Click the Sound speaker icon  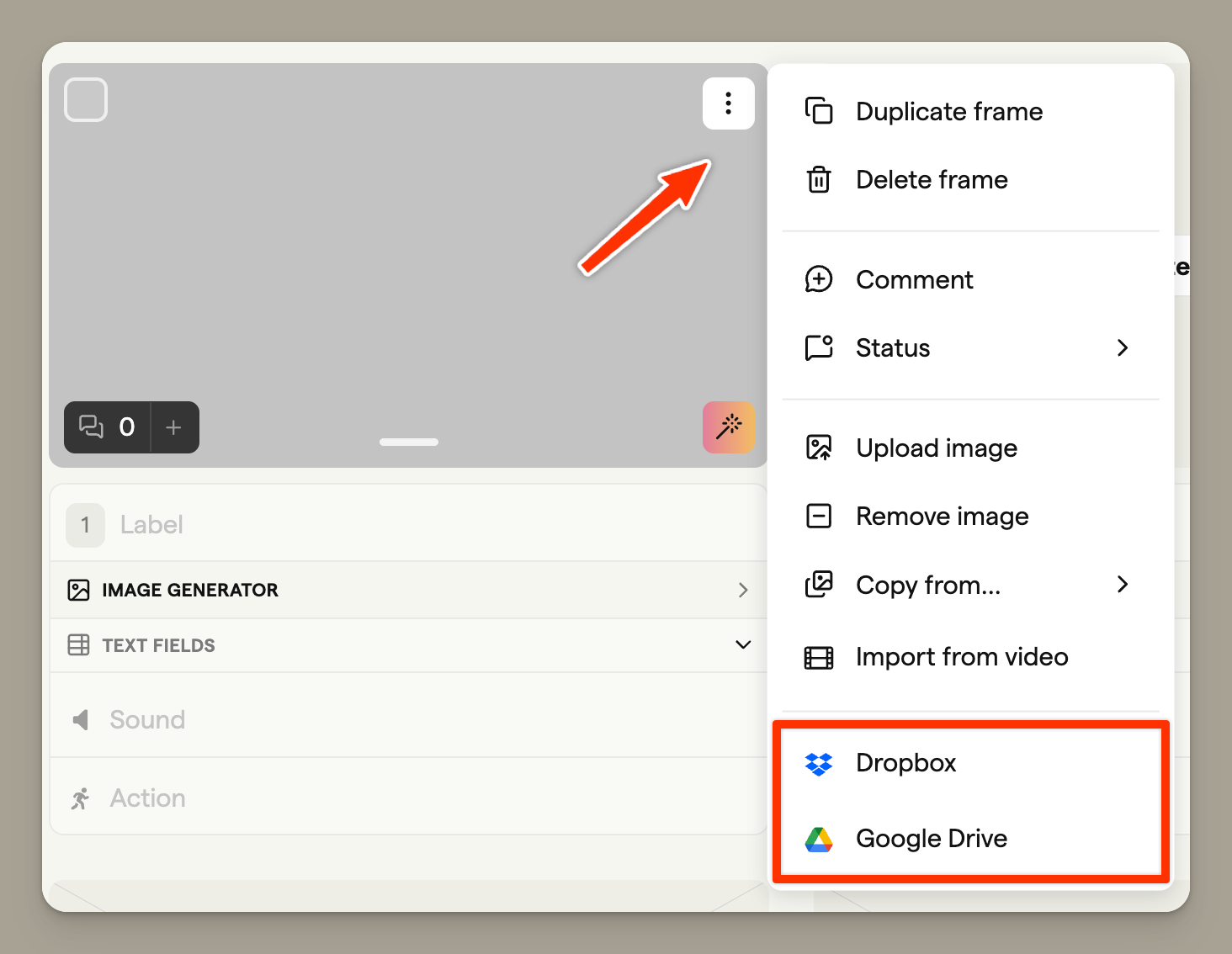click(81, 720)
